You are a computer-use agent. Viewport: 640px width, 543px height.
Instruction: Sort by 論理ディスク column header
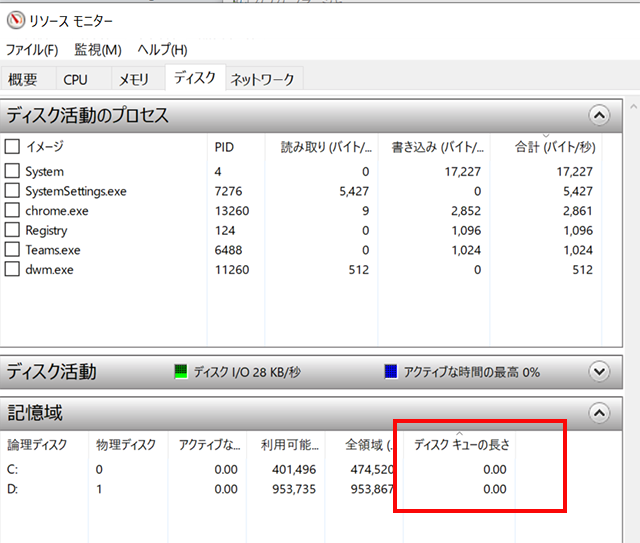(x=37, y=445)
